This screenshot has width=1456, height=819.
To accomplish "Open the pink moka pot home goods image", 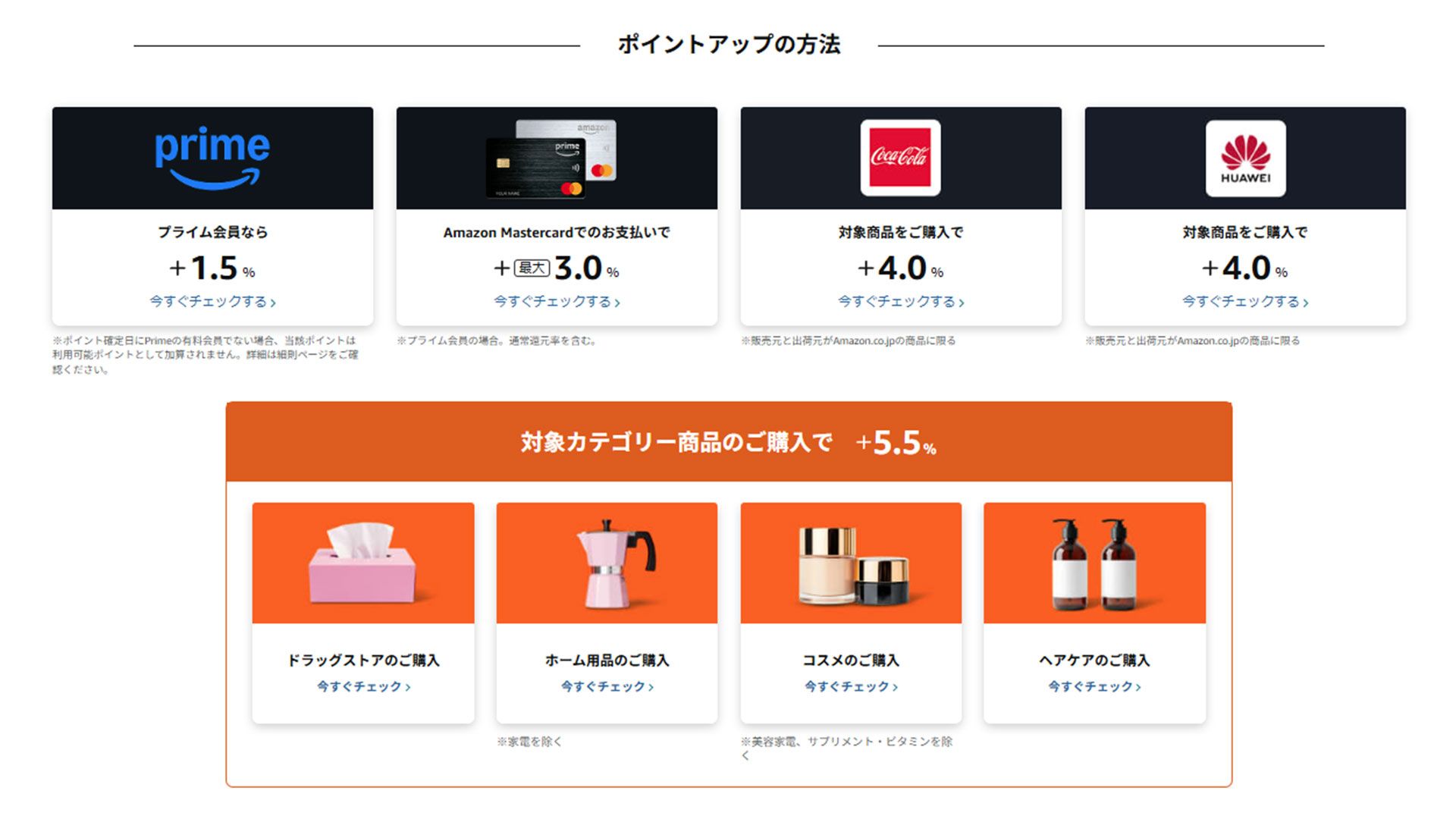I will click(607, 563).
